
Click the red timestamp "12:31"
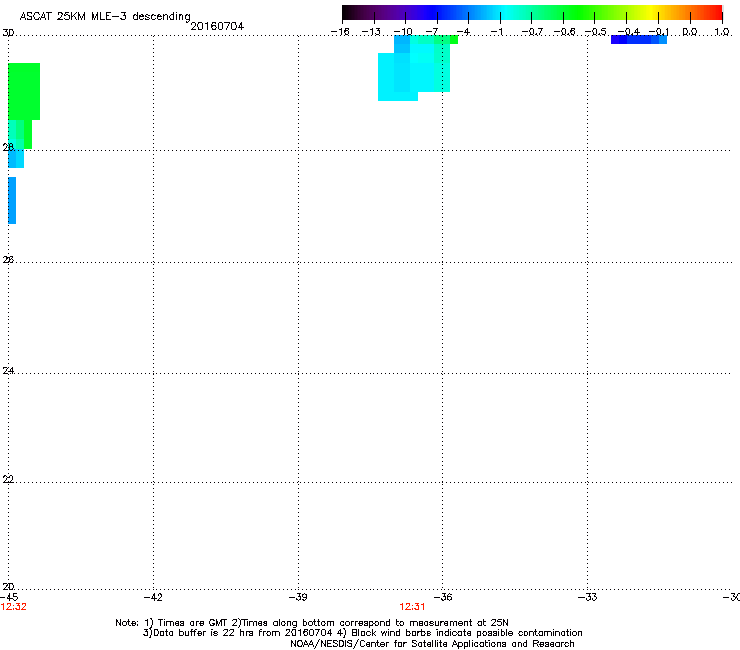click(x=412, y=607)
